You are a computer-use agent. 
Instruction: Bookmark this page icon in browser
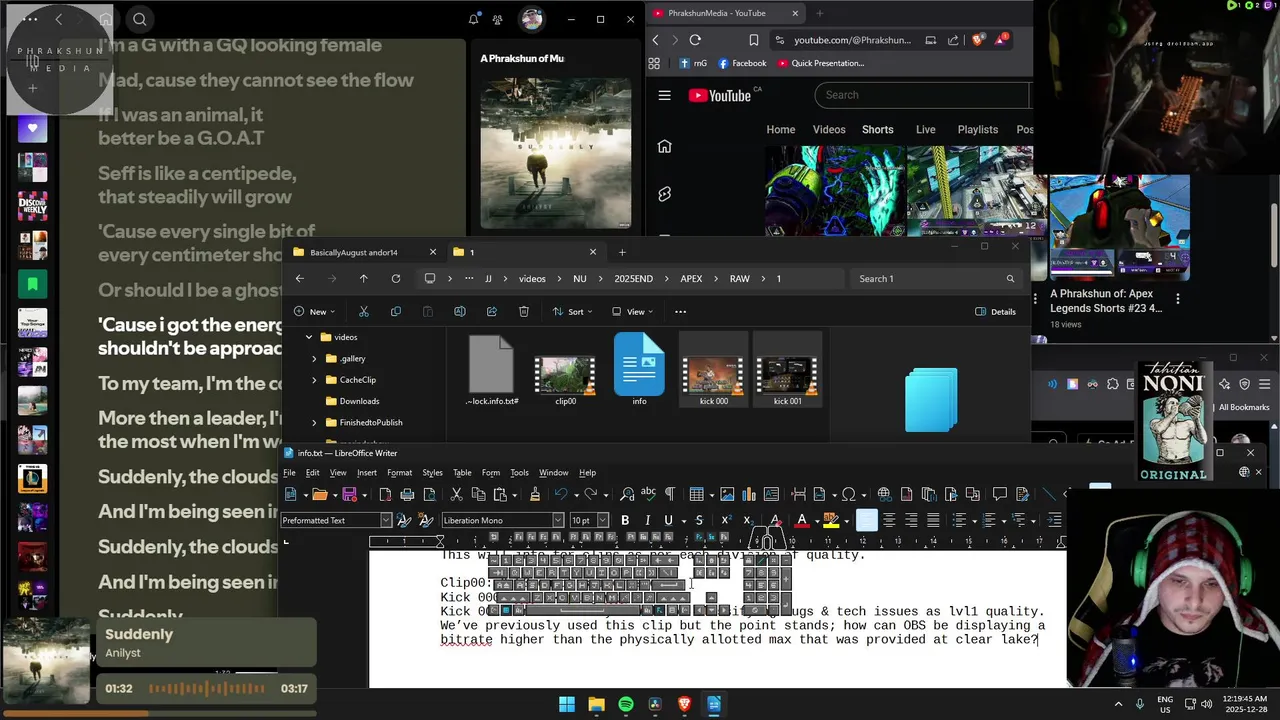754,40
